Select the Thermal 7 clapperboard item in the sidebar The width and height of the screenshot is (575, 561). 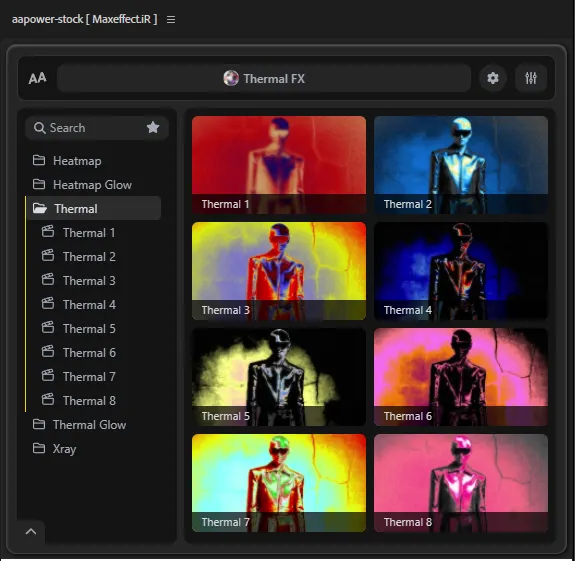[x=89, y=377]
